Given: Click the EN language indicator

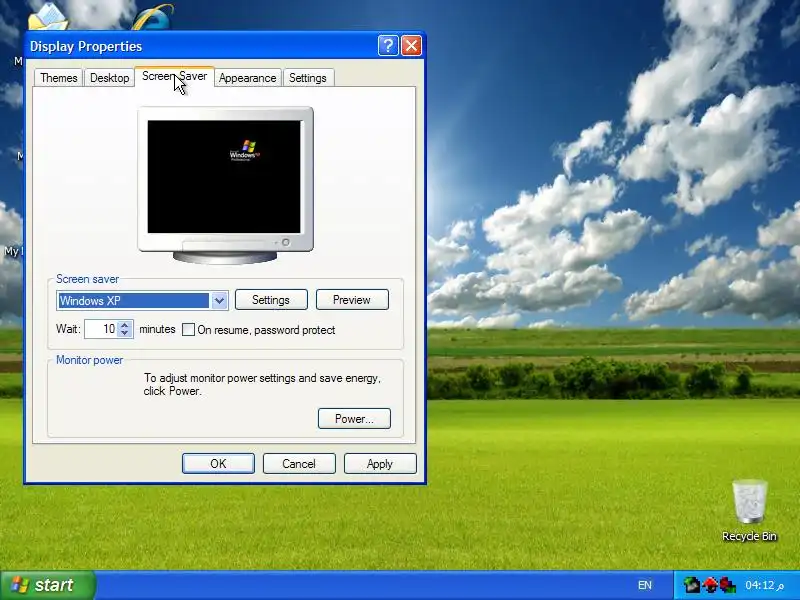Looking at the screenshot, I should coord(644,585).
